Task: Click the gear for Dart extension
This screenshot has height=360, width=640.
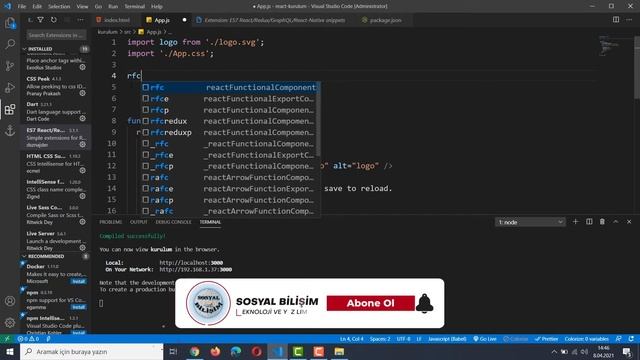Action: point(82,118)
